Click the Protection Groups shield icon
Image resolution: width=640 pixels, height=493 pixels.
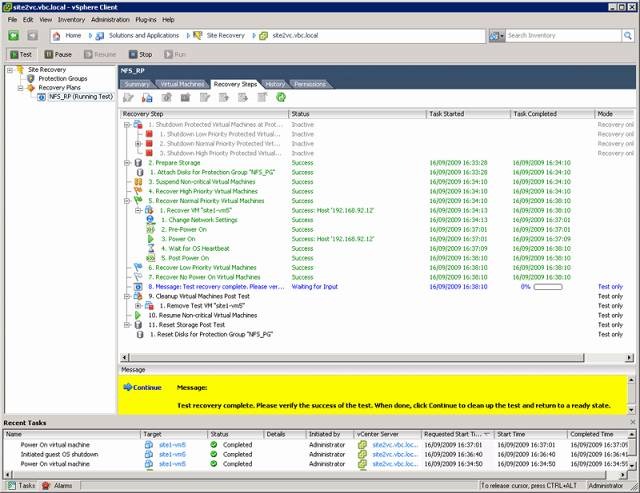pos(31,78)
